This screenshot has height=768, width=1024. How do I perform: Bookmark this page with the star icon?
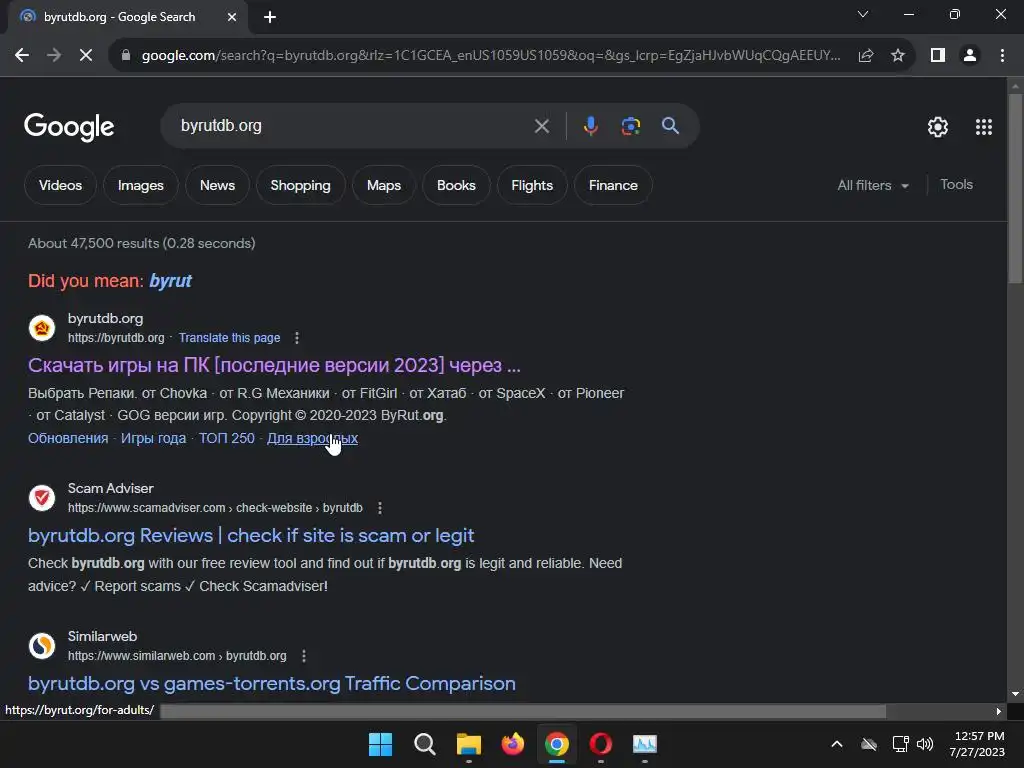(898, 56)
